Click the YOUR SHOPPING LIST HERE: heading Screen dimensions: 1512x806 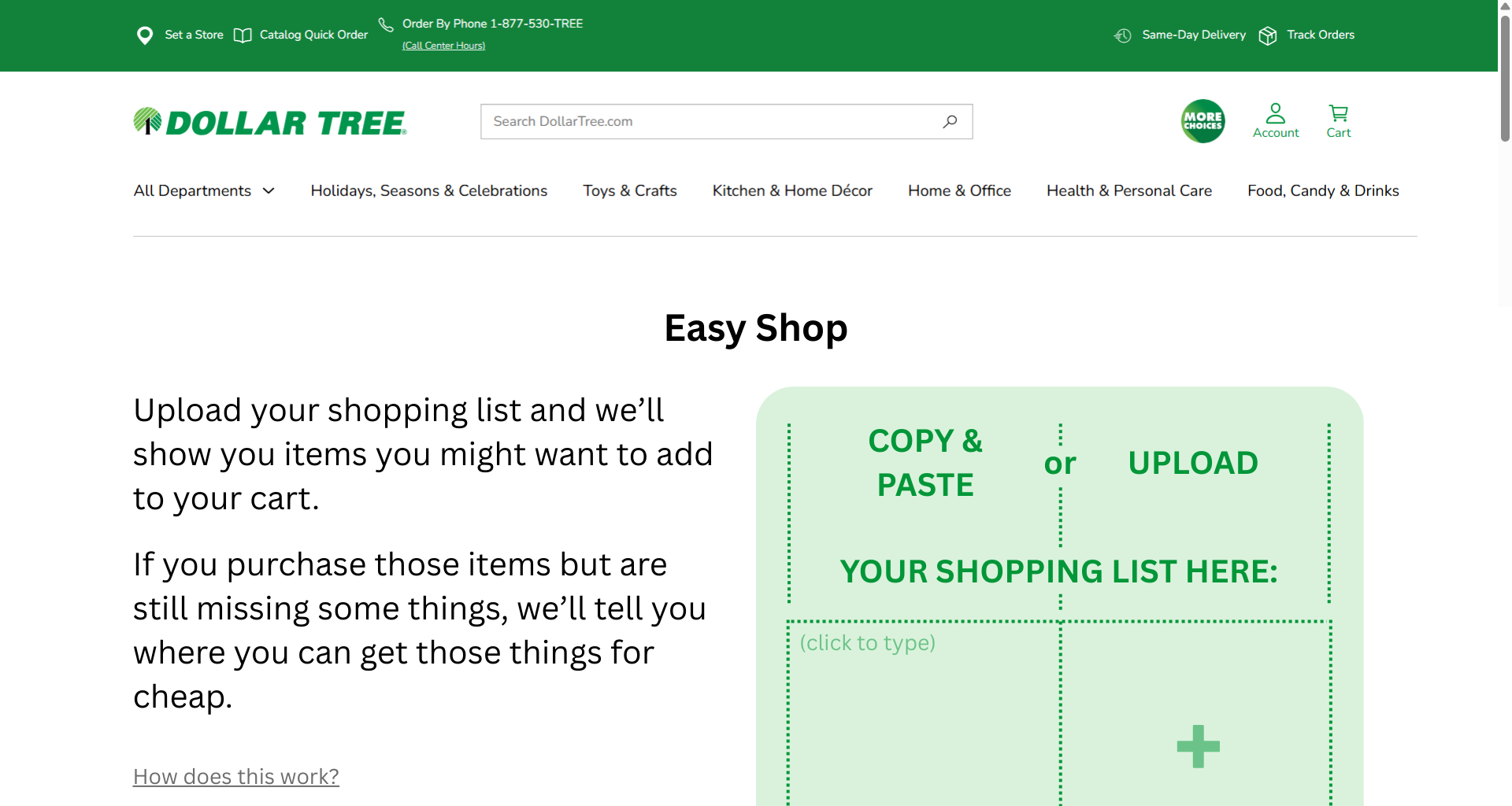1058,571
